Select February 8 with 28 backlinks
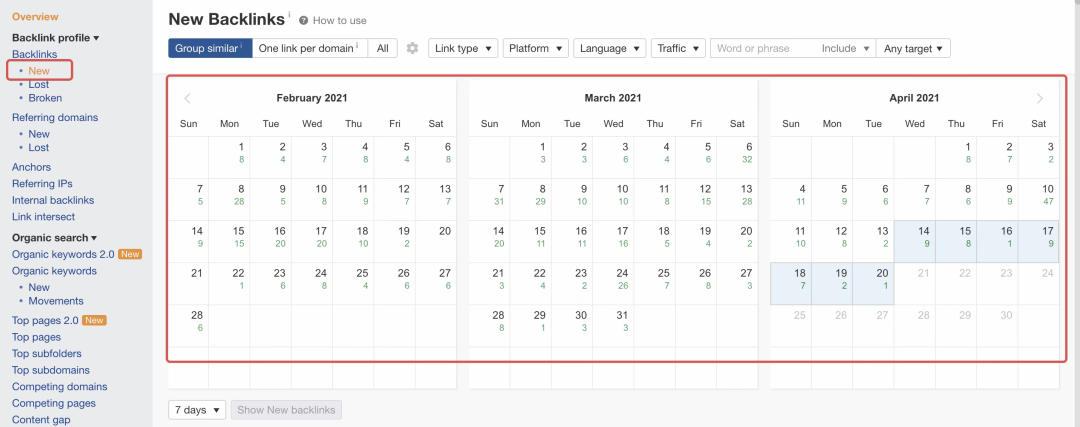The image size is (1080, 427). click(x=229, y=200)
